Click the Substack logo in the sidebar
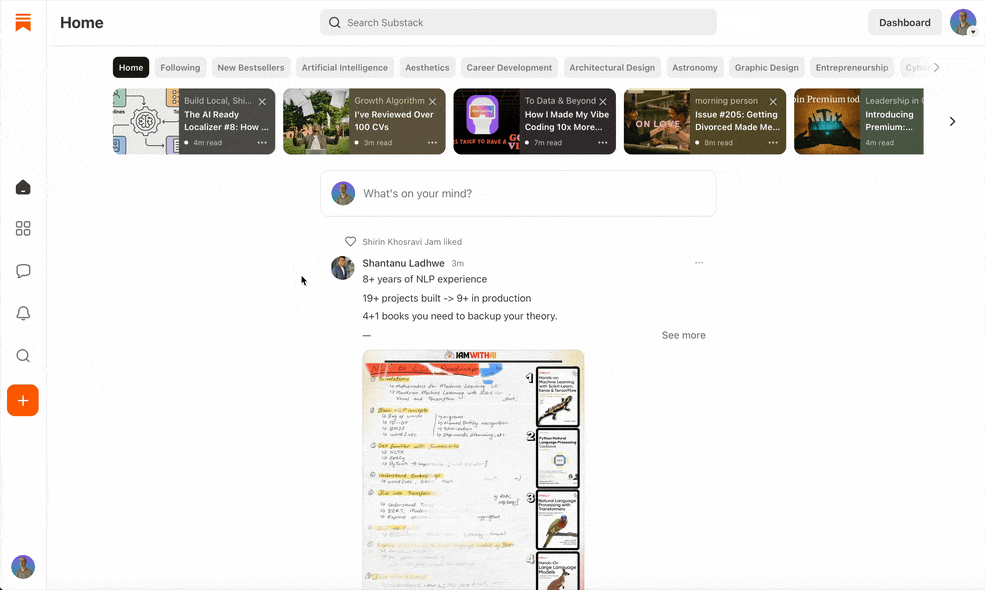985x590 pixels. (23, 23)
